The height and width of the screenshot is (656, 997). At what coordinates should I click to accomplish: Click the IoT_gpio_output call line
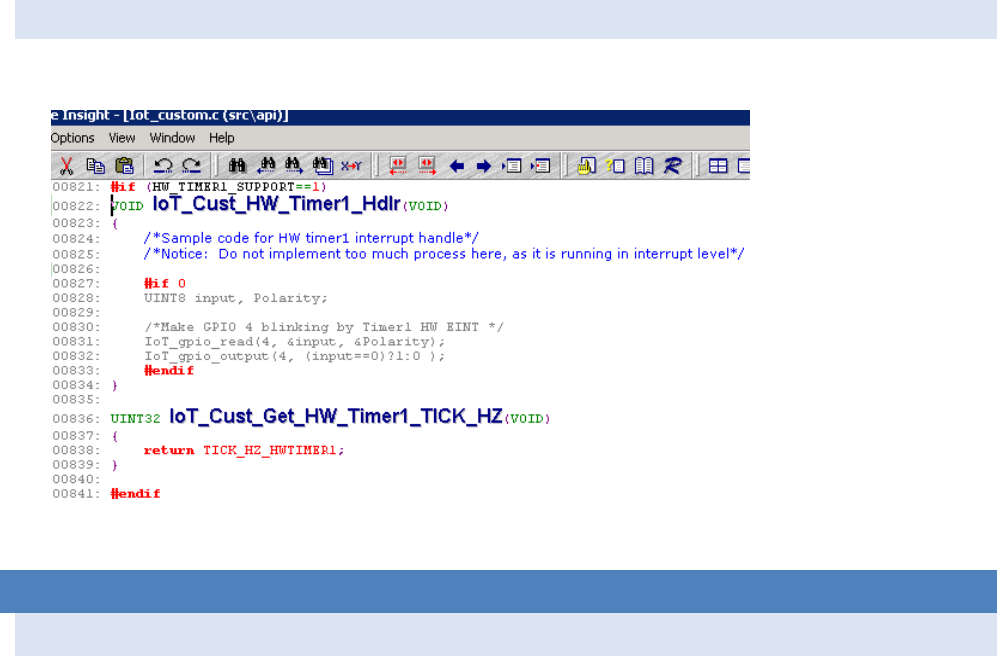tap(294, 357)
